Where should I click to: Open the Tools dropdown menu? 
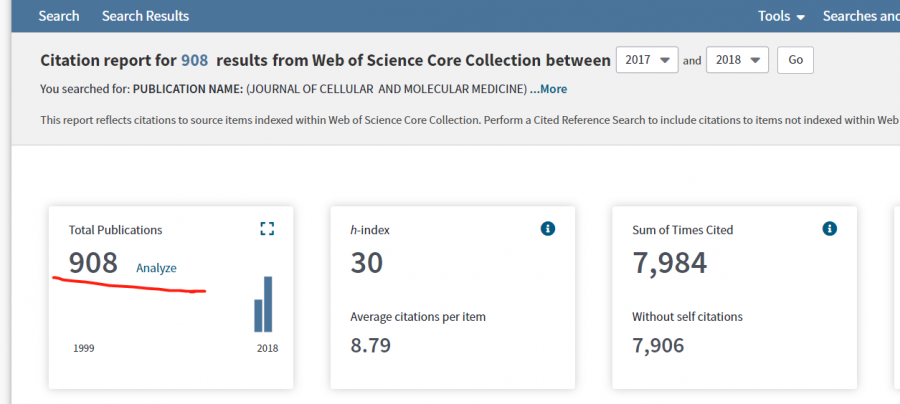(x=781, y=16)
